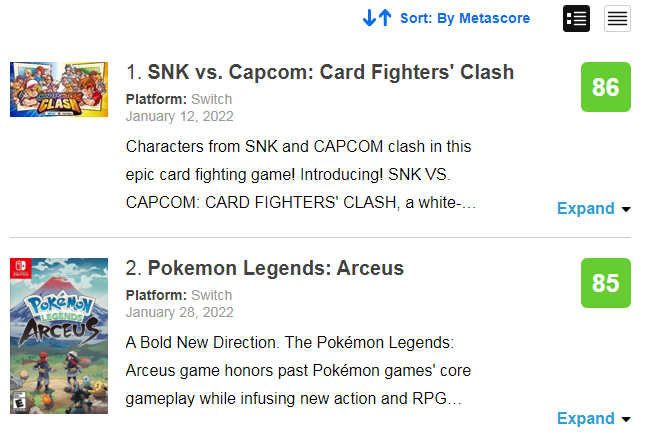The image size is (649, 446).
Task: Click the arrow beside second Expand
Action: tap(626, 420)
